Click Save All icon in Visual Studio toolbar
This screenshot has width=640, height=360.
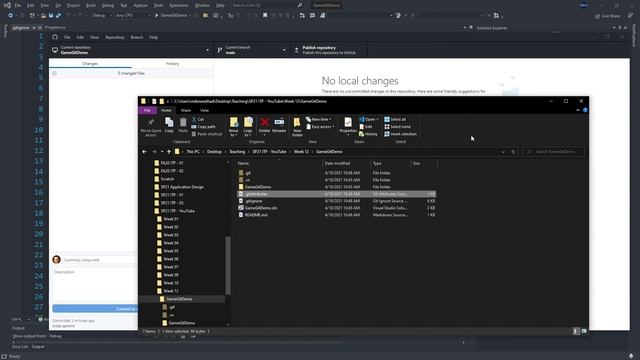(58, 16)
